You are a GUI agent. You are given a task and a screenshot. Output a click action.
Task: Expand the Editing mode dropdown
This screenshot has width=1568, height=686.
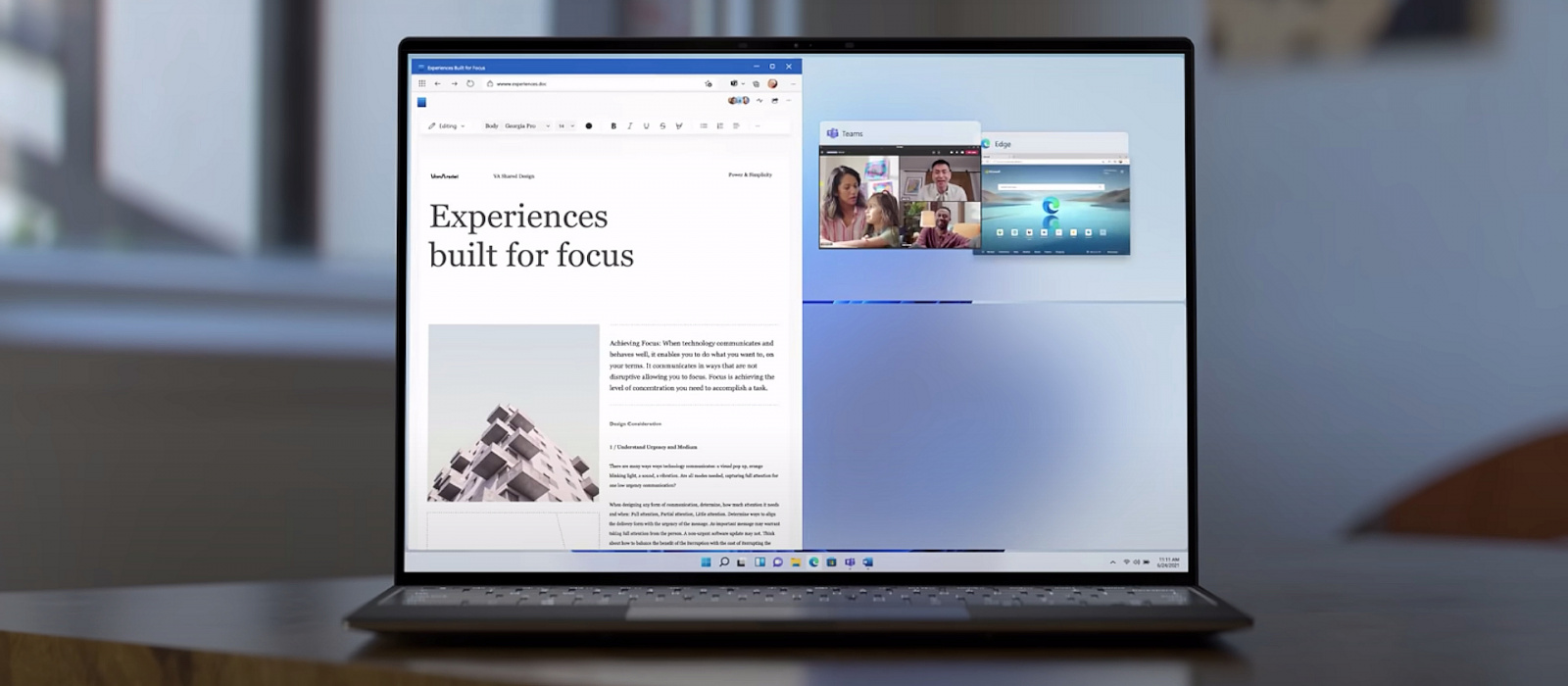447,126
